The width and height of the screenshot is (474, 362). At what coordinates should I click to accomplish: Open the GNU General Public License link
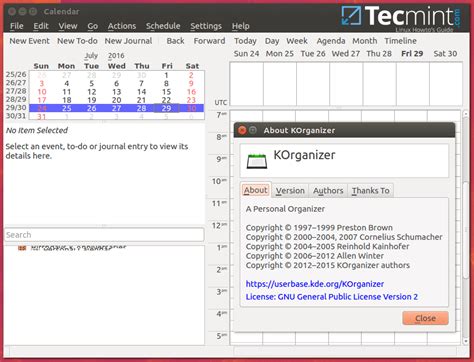[x=332, y=297]
